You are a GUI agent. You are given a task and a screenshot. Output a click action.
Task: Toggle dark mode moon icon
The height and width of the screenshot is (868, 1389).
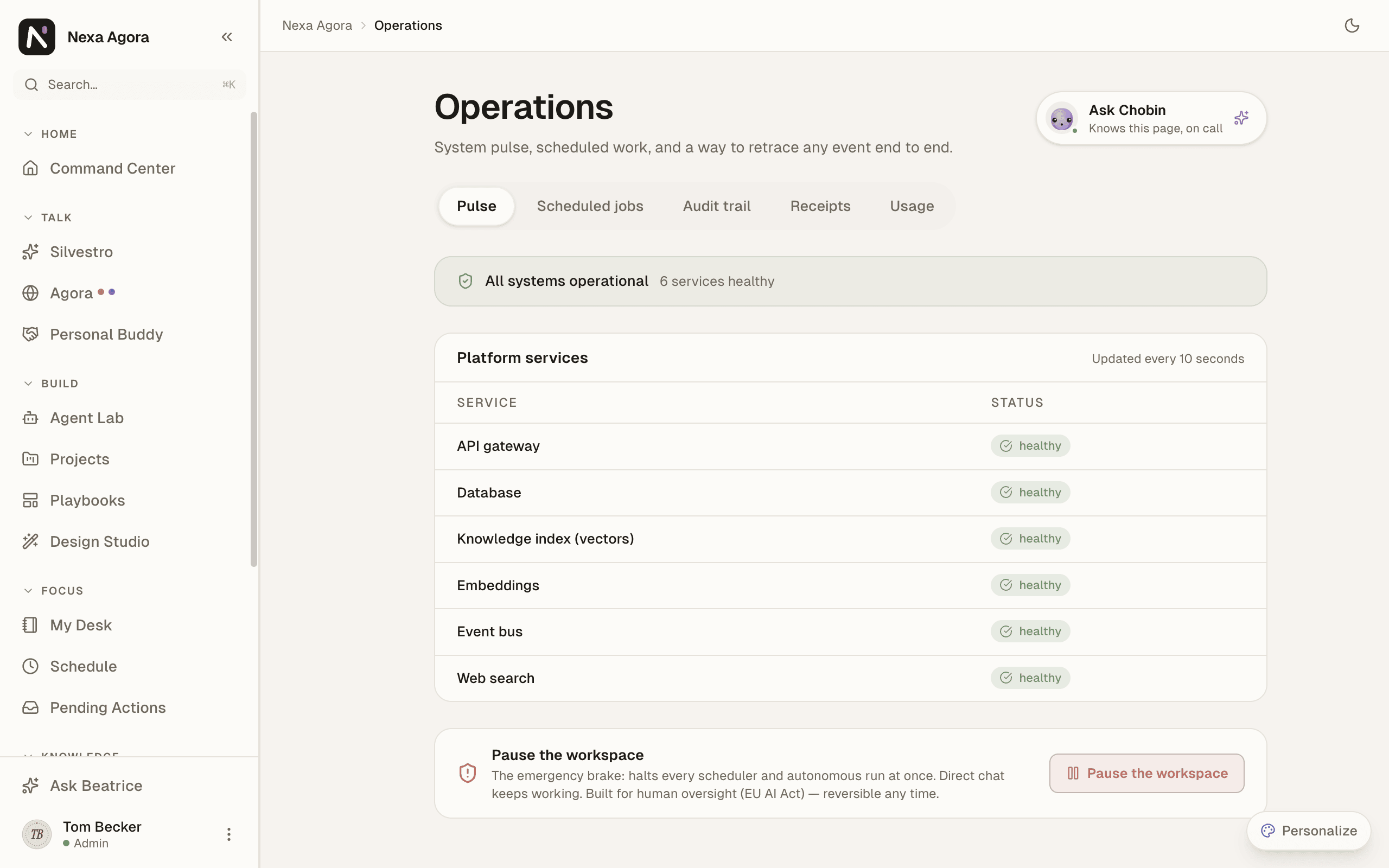1352,25
